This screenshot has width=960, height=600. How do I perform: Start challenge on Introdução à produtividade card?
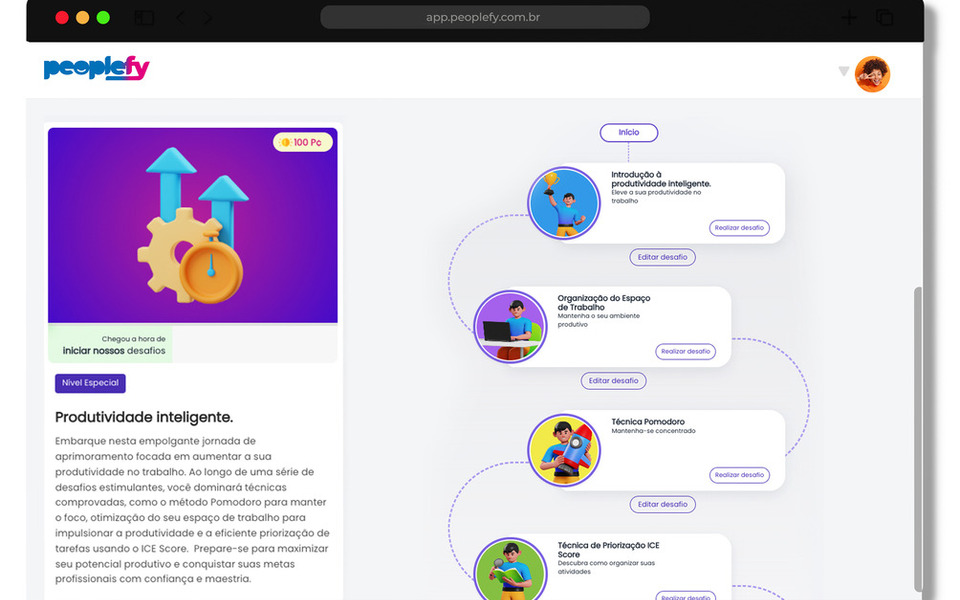coord(739,228)
